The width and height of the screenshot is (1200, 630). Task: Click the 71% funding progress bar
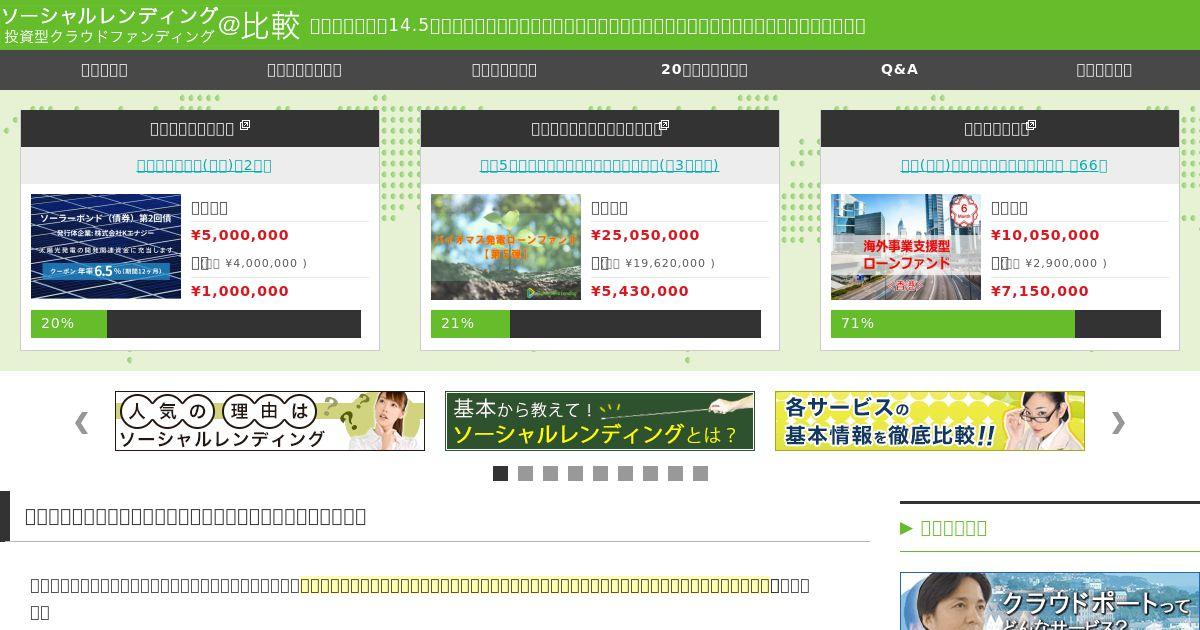click(996, 323)
